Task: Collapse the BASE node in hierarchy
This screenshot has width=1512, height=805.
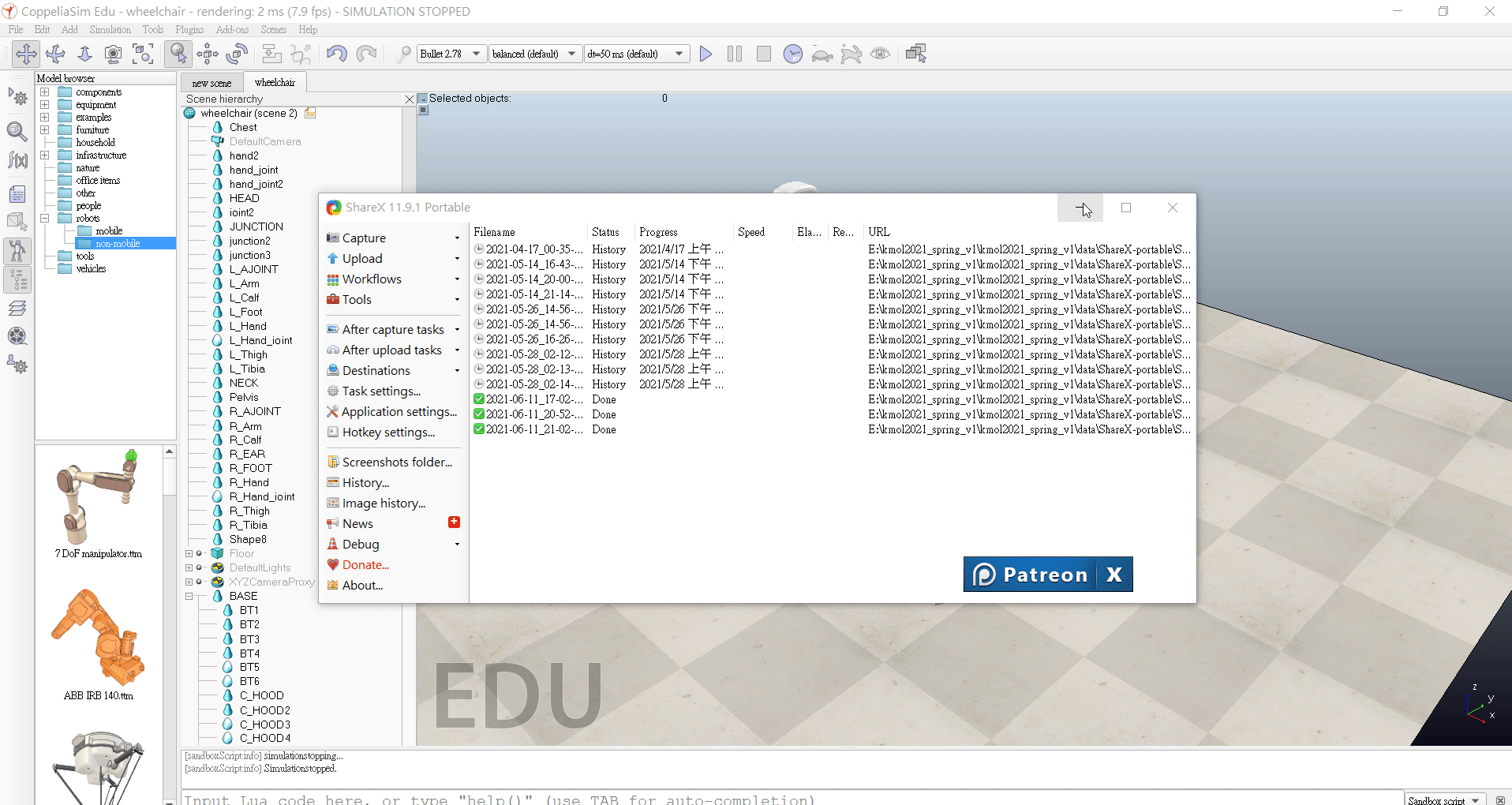Action: 189,597
